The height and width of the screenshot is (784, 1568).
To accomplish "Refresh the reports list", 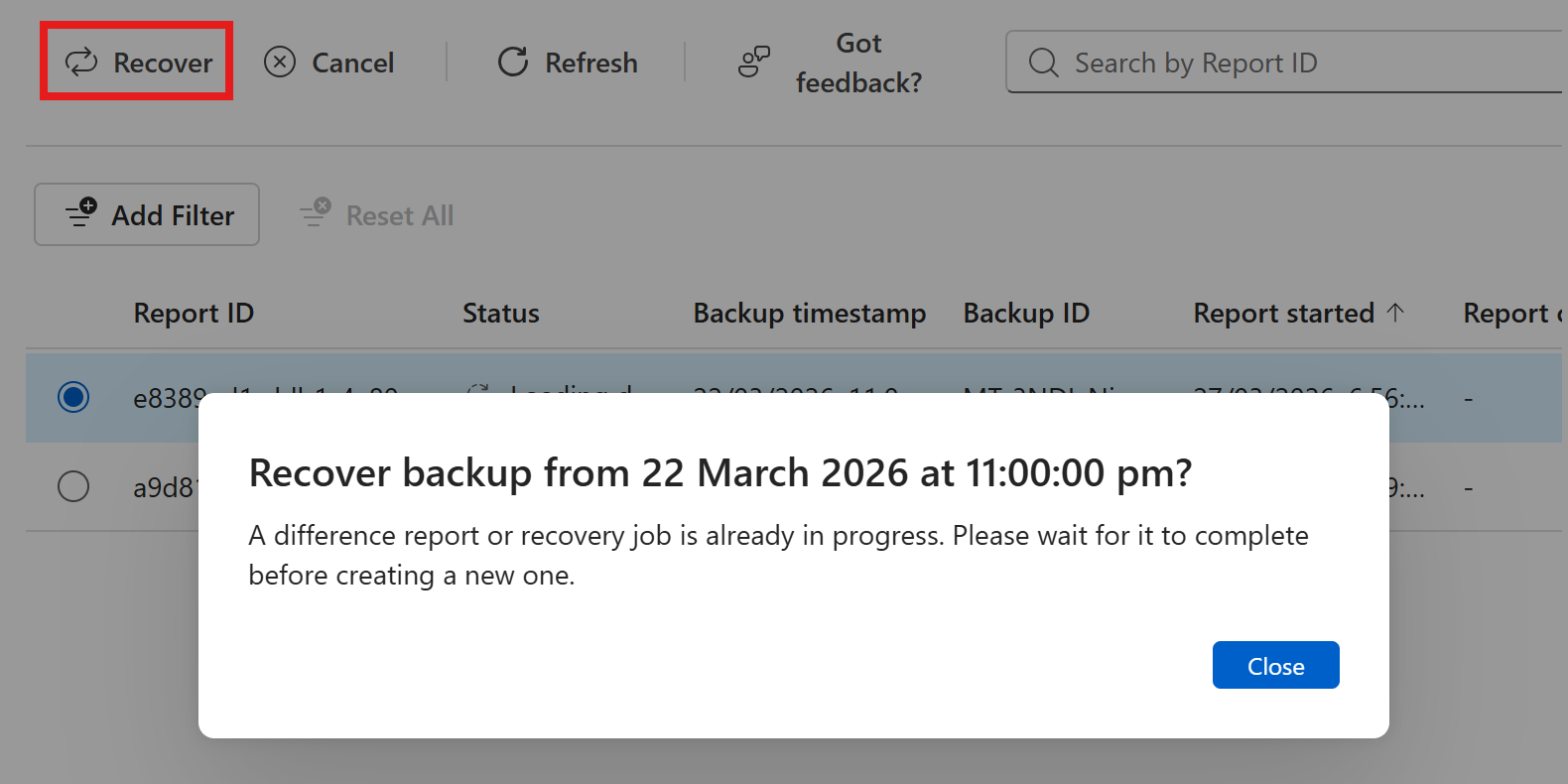I will (x=568, y=63).
